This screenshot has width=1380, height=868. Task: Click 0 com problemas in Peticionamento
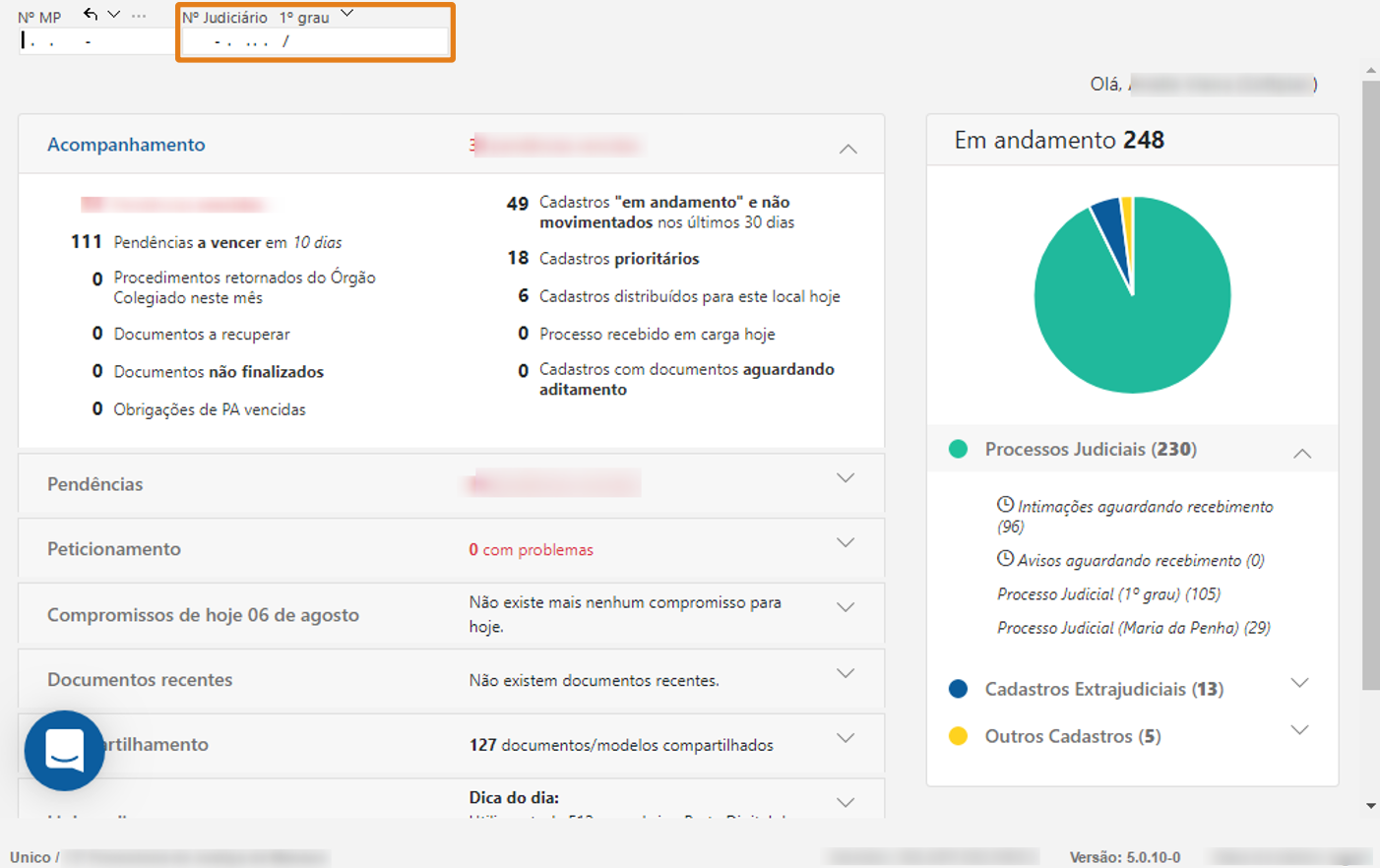(532, 550)
